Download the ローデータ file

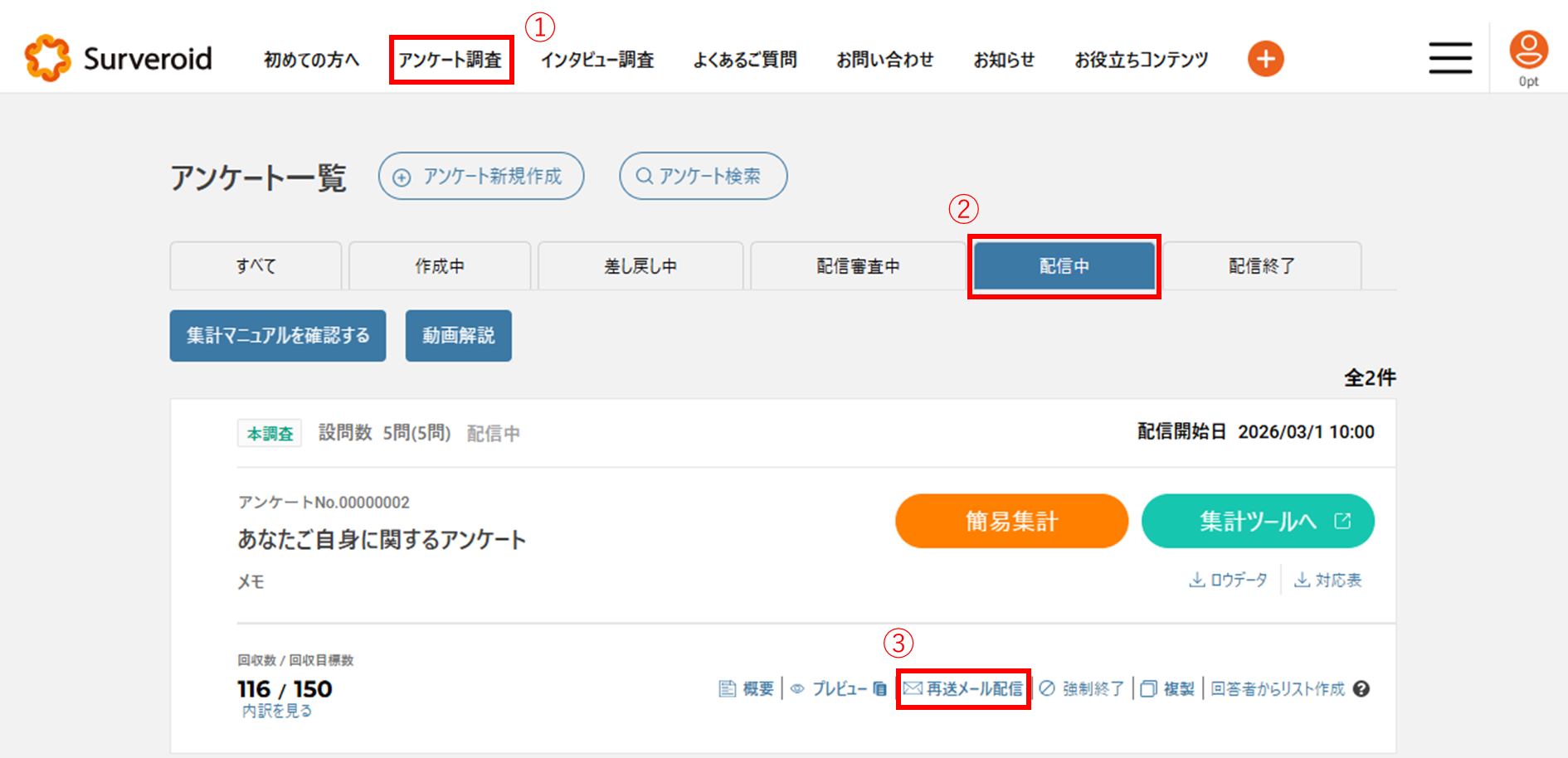pos(1229,580)
